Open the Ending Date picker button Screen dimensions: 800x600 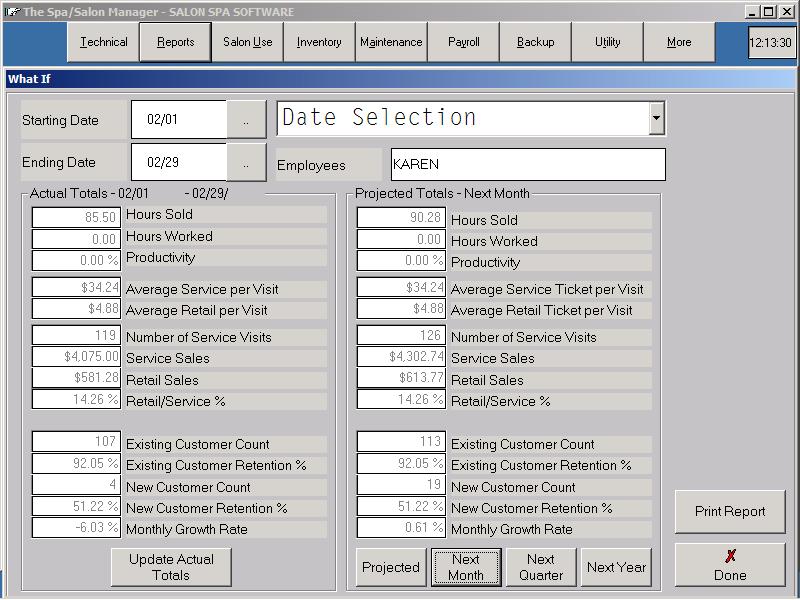pyautogui.click(x=247, y=162)
